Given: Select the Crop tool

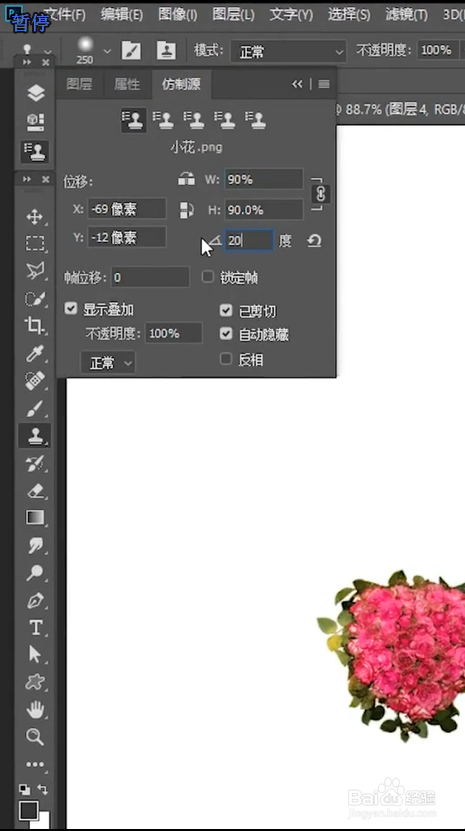Looking at the screenshot, I should coord(35,325).
